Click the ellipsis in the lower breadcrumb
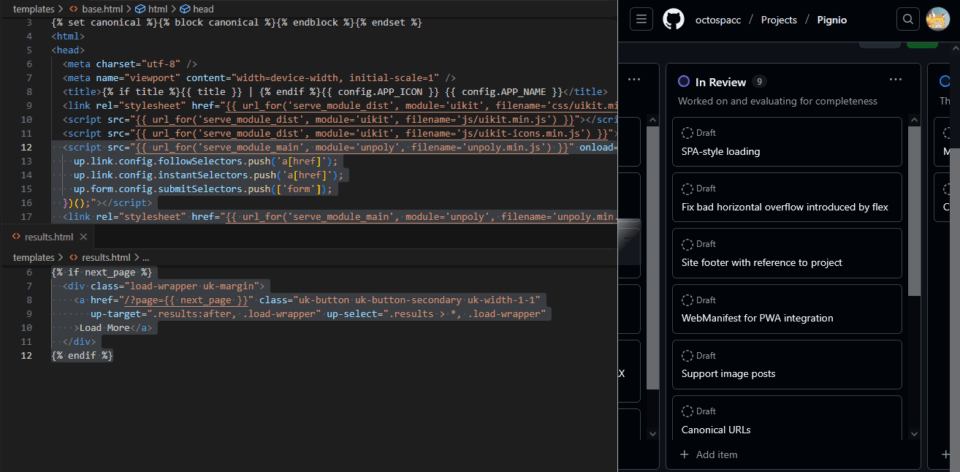The width and height of the screenshot is (960, 472). [x=146, y=258]
